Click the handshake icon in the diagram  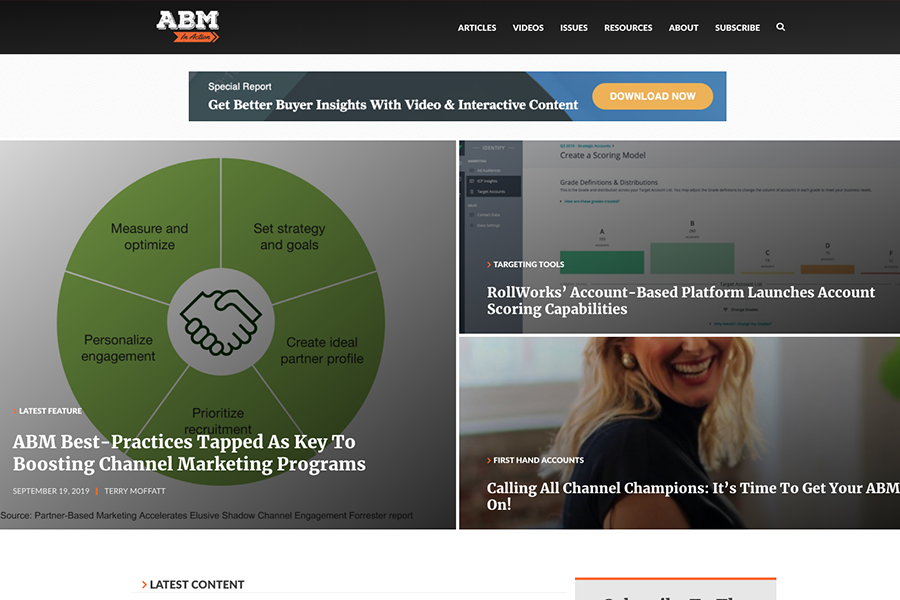point(221,322)
